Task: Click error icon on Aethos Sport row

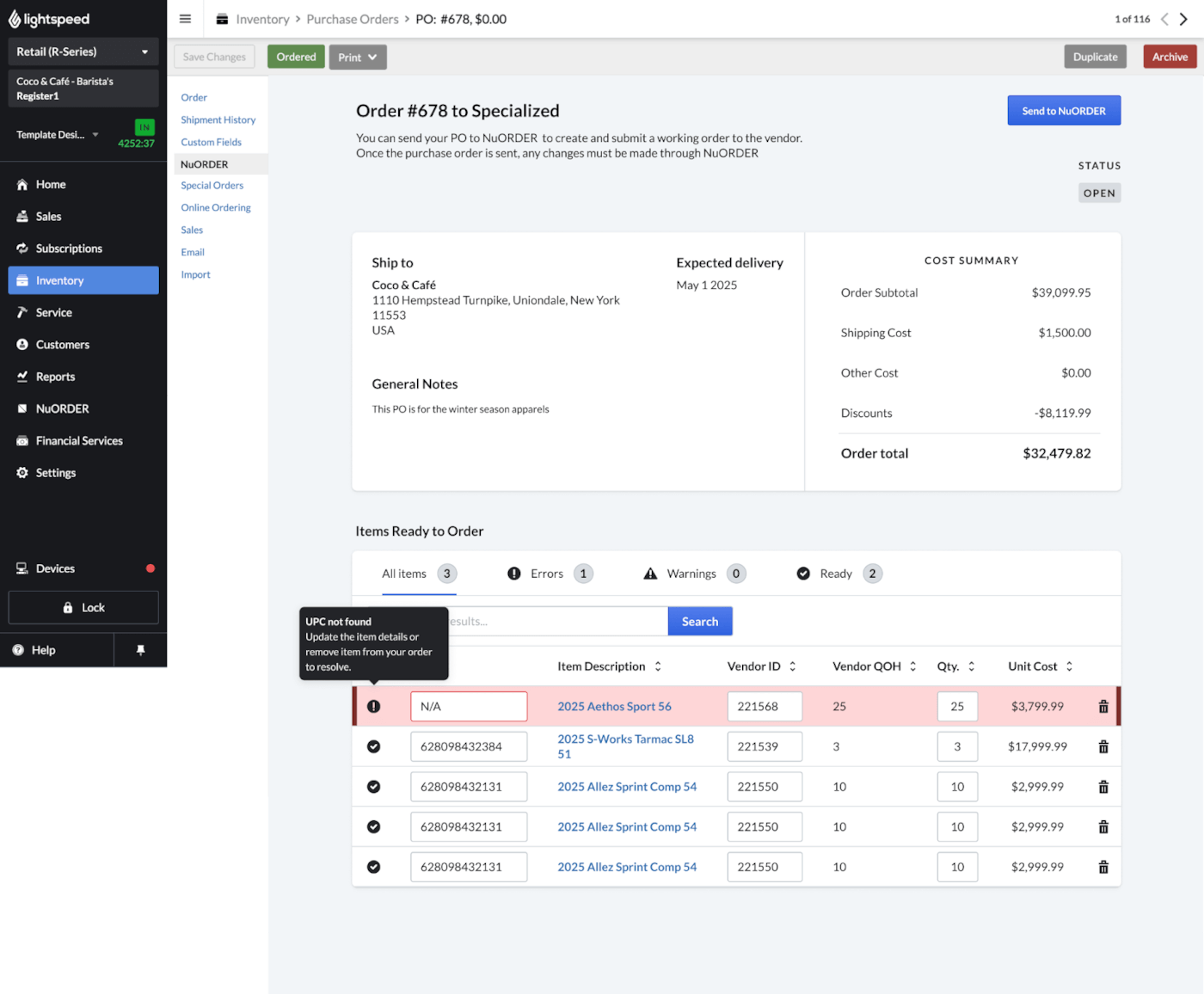Action: click(x=374, y=706)
